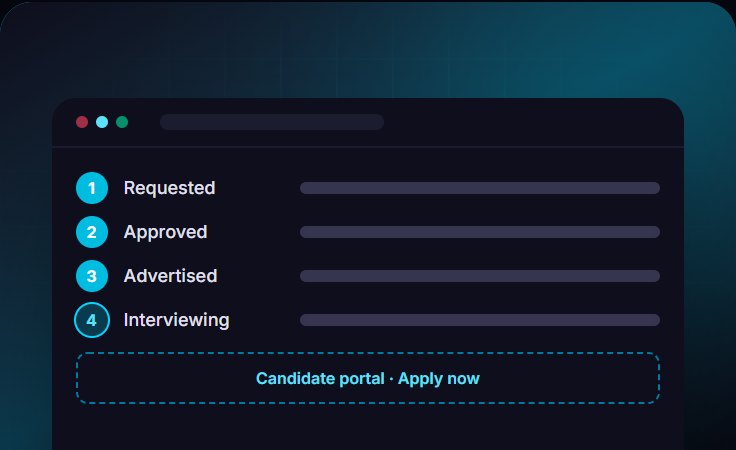Click the placeholder bar in the Interviewing row
Screen dimensions: 736x450
point(480,320)
